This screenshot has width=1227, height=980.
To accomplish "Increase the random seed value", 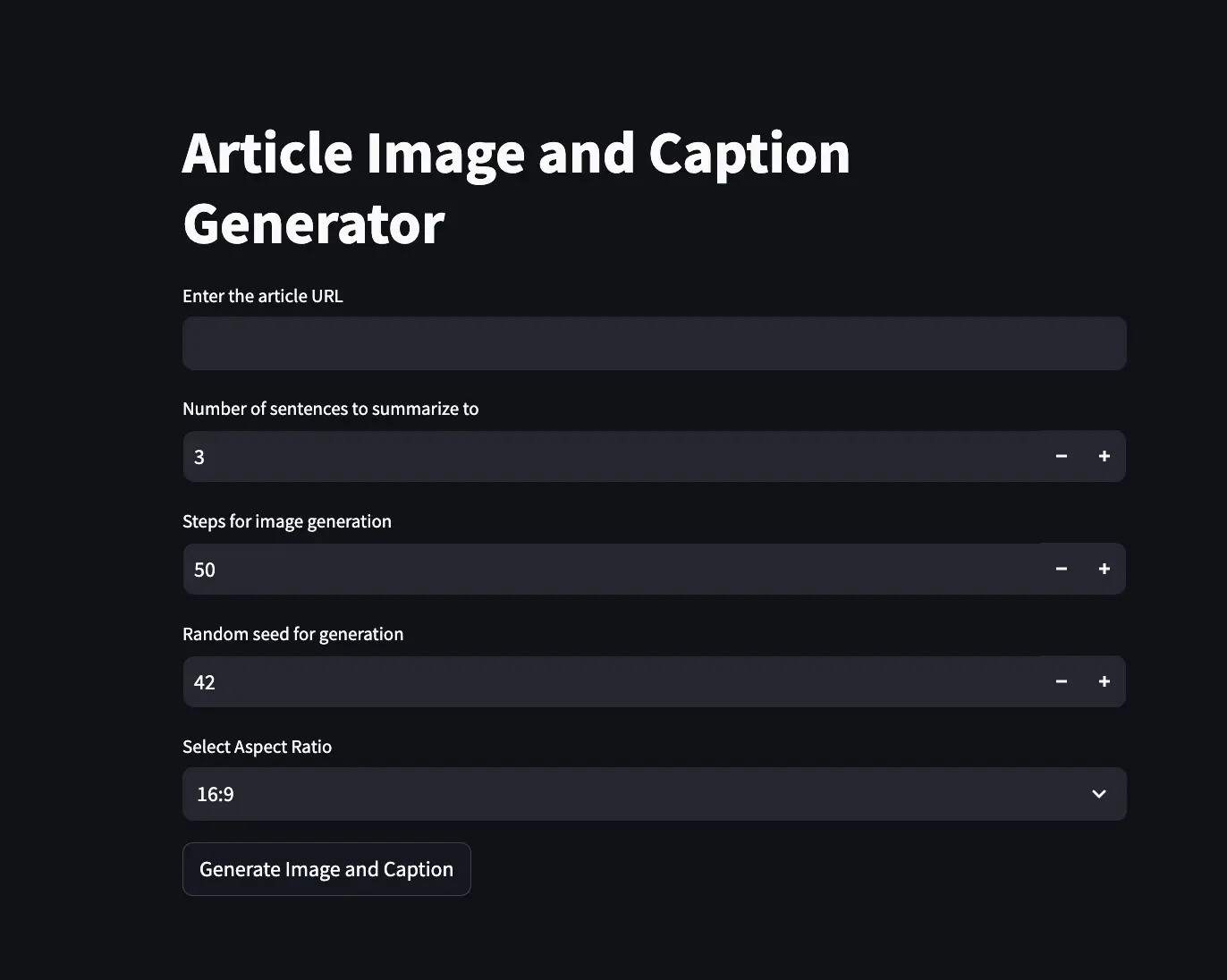I will 1104,681.
